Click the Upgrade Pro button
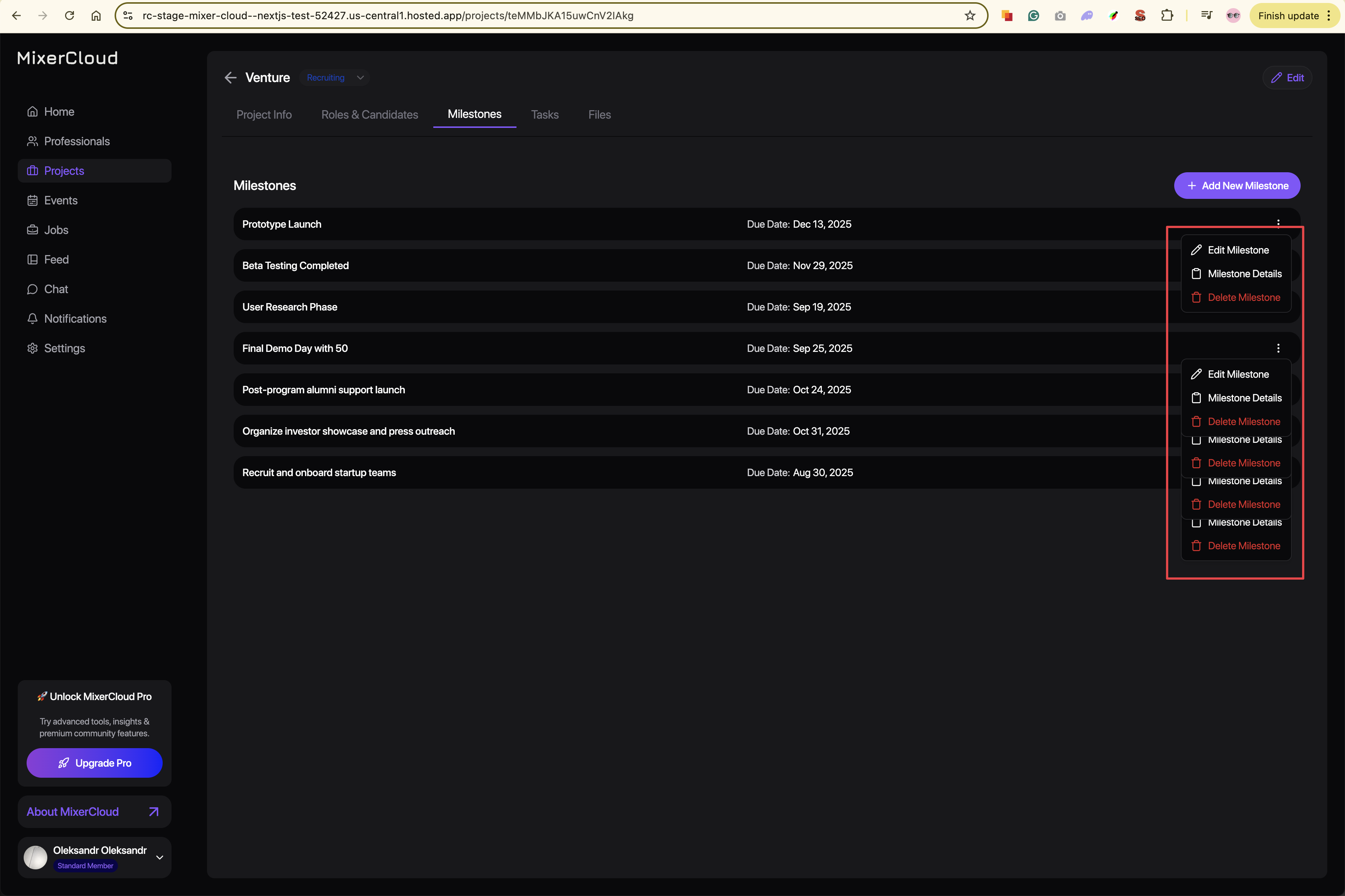 pos(94,763)
